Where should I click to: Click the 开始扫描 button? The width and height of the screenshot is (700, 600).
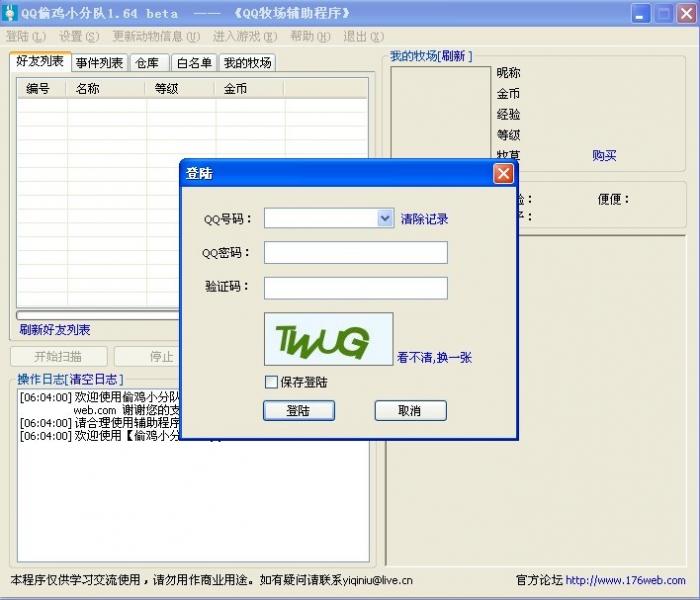click(58, 357)
